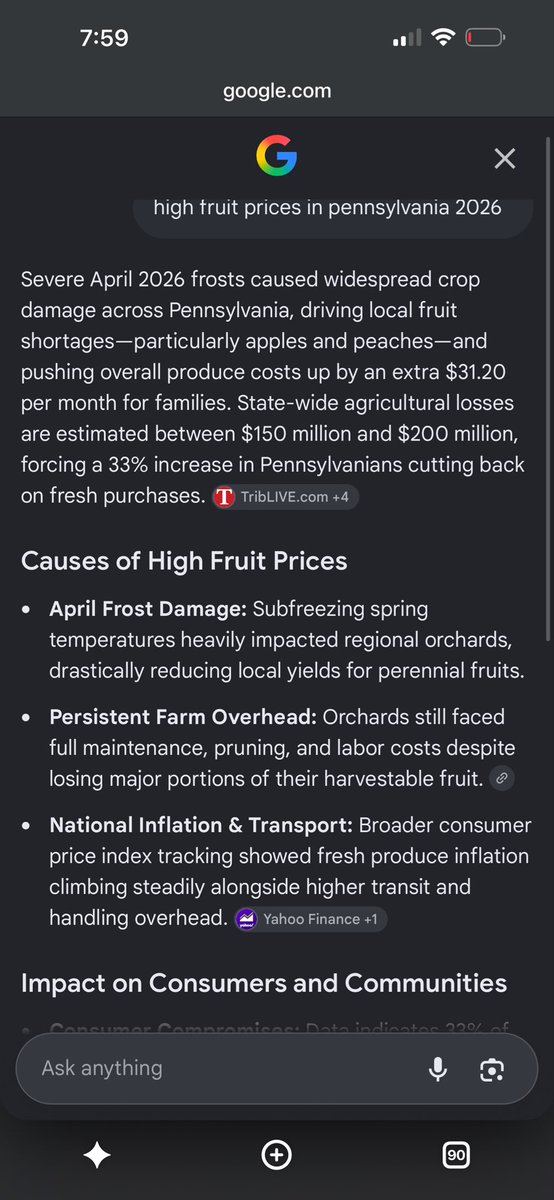This screenshot has height=1200, width=554.
Task: Tap the red TribLIVE logo icon
Action: (224, 497)
